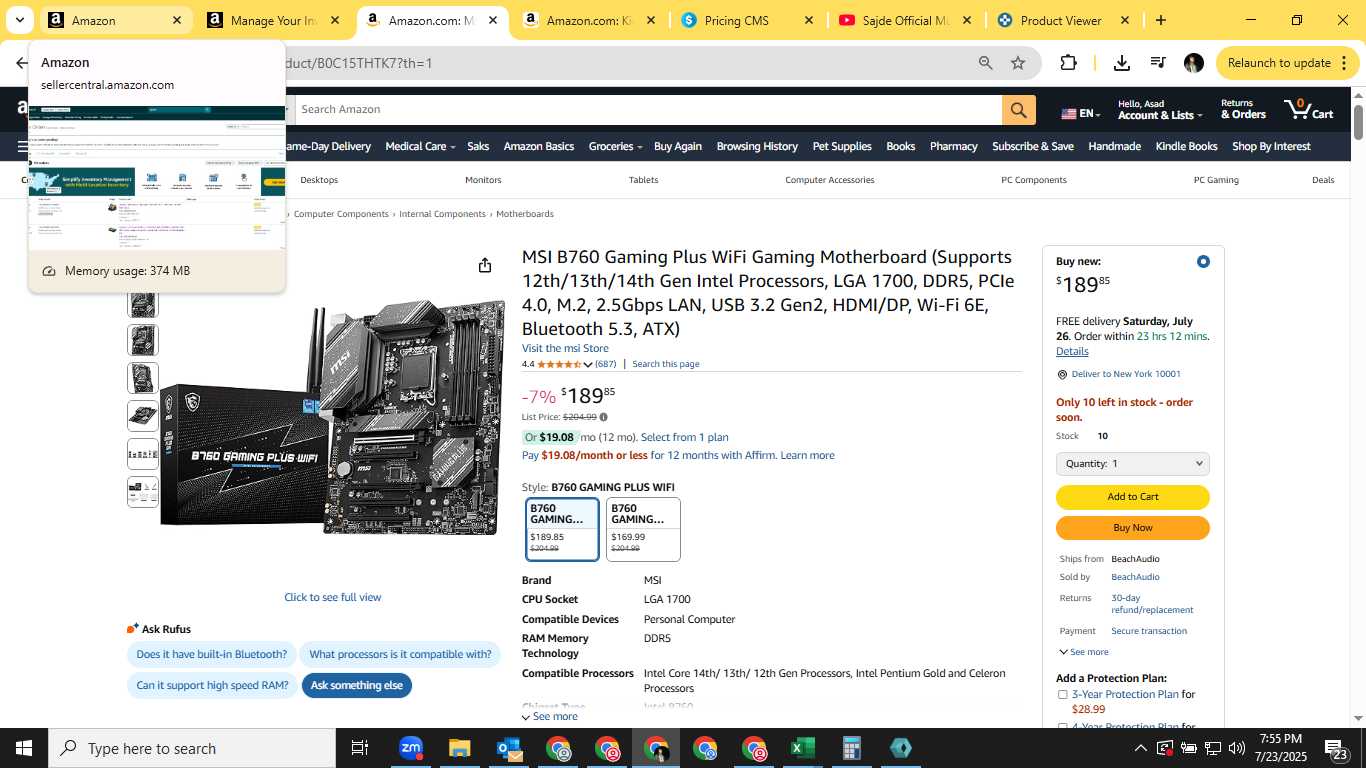This screenshot has height=768, width=1366.
Task: Open the media controls icon in Chrome toolbar
Action: click(x=1158, y=63)
